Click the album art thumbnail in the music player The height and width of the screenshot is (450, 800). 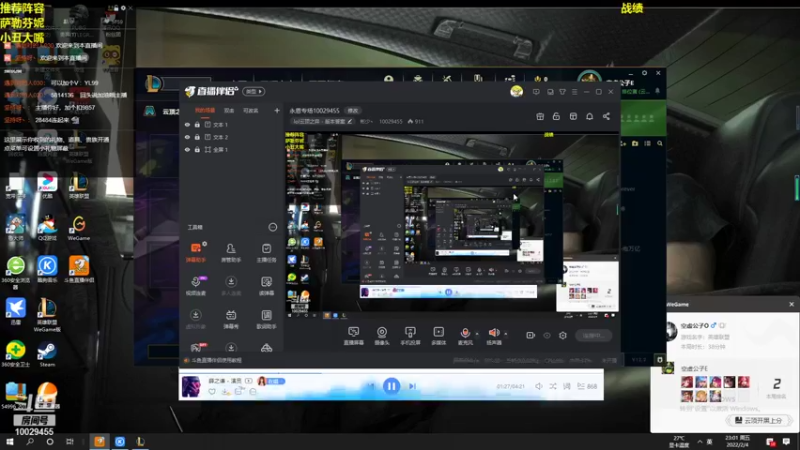[191, 386]
